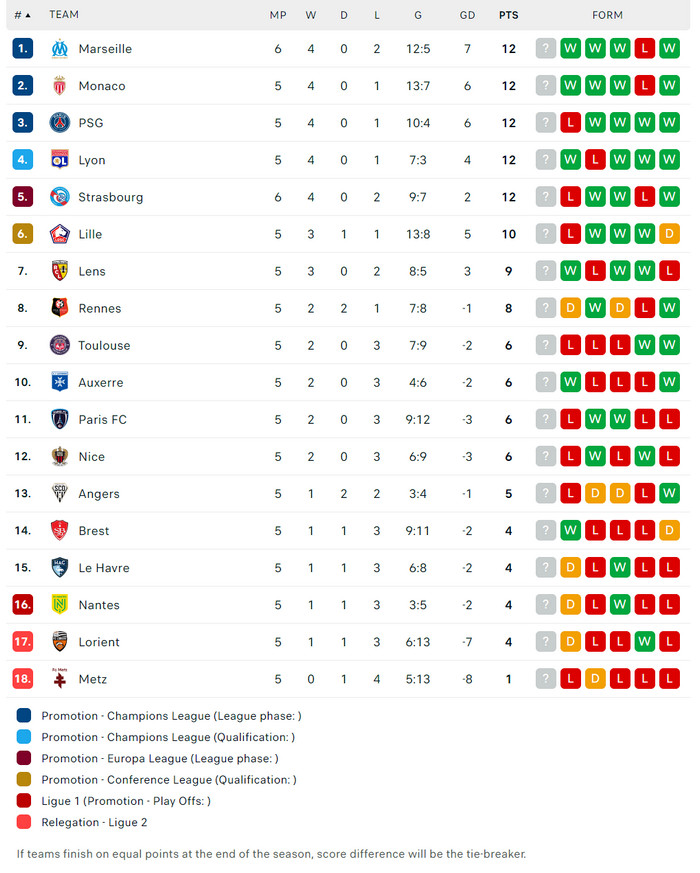Click Marseille's upcoming match question-mark box
Image resolution: width=700 pixels, height=873 pixels.
click(545, 49)
